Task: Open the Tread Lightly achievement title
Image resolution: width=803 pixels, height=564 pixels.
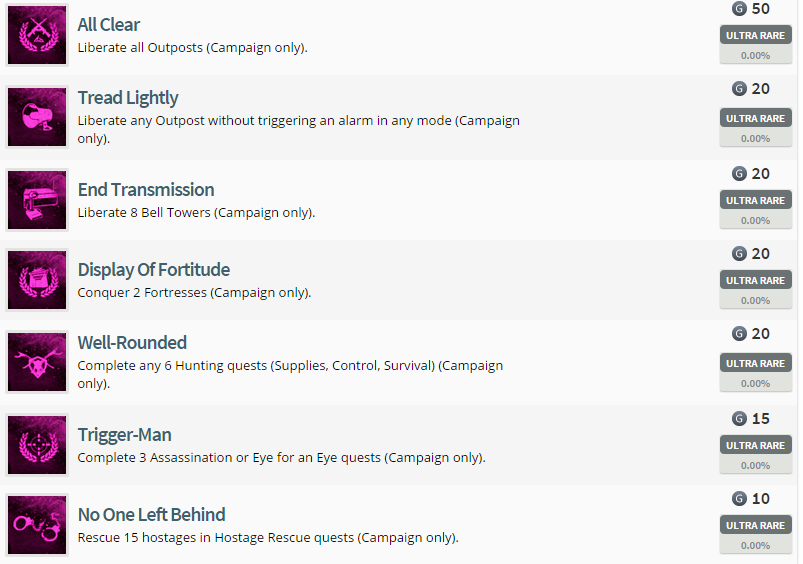Action: (128, 98)
